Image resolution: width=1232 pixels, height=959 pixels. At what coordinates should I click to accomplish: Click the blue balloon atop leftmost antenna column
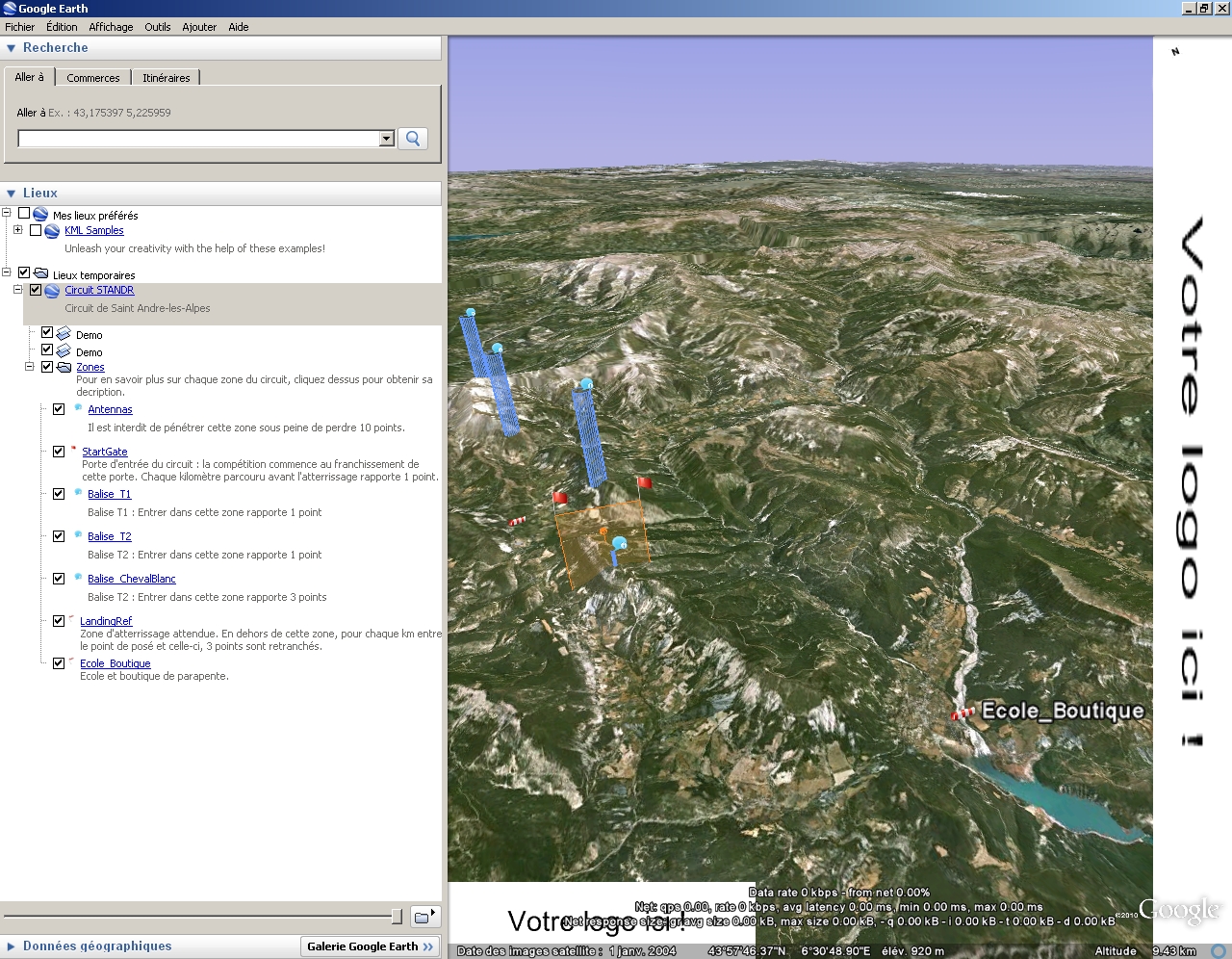471,313
